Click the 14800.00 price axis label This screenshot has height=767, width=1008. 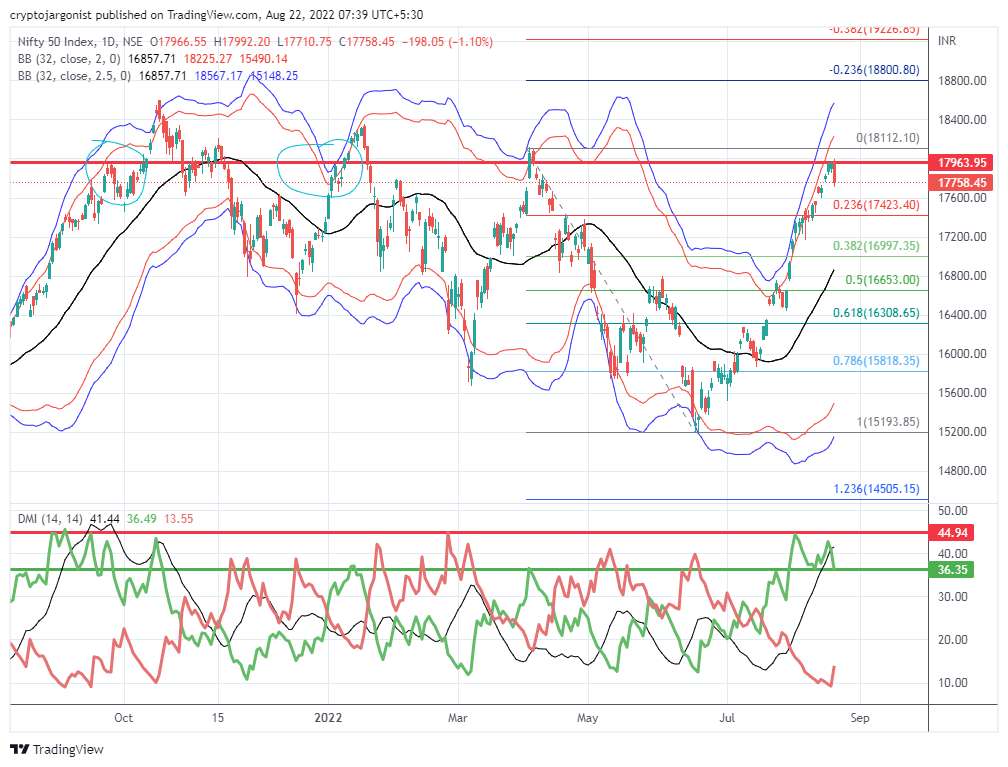point(962,471)
